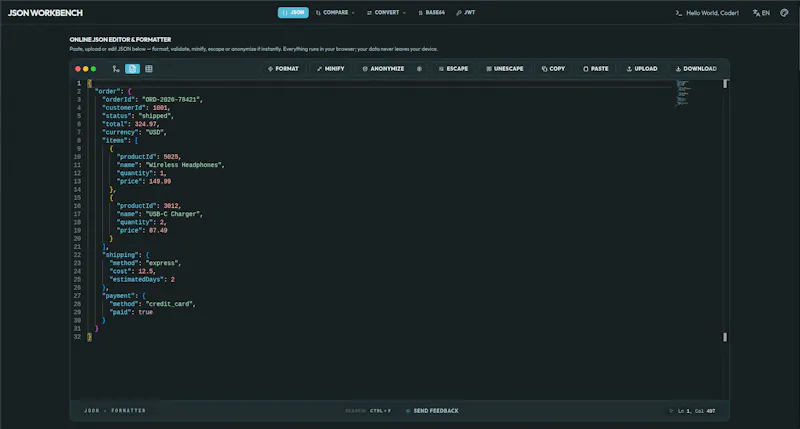This screenshot has width=800, height=429.
Task: Click the price value 87.49
Action: coord(158,230)
